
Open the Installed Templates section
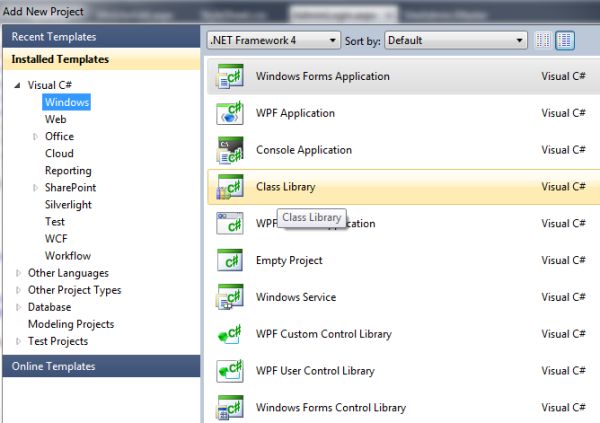coord(101,59)
